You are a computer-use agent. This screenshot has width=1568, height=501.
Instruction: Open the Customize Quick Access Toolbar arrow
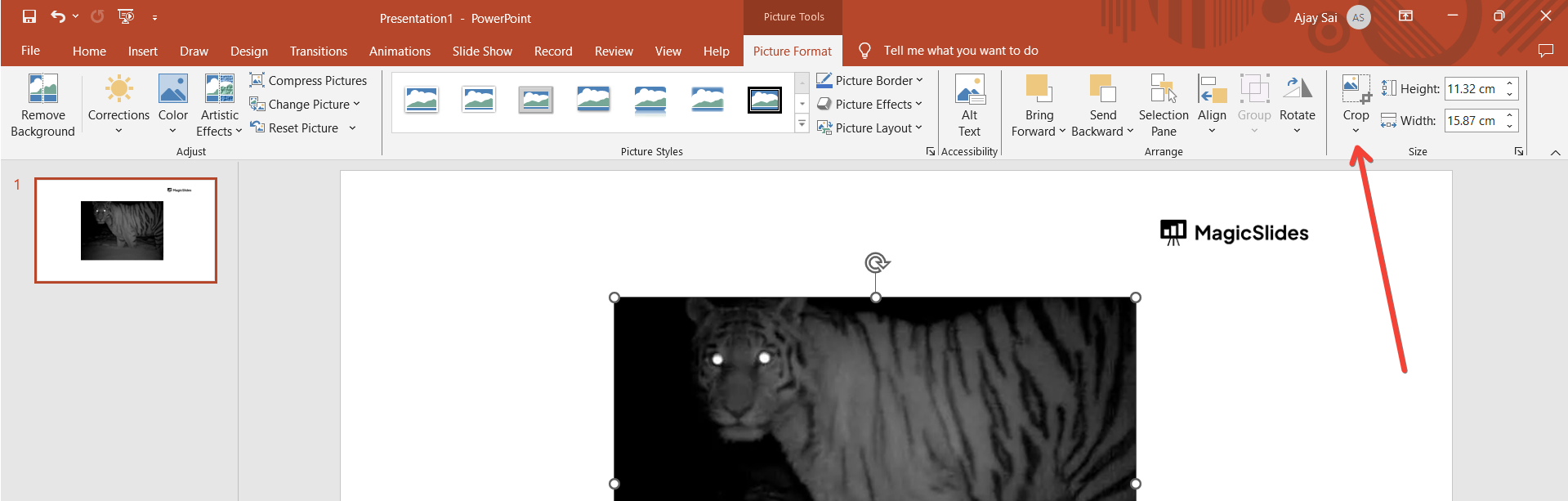click(x=154, y=17)
